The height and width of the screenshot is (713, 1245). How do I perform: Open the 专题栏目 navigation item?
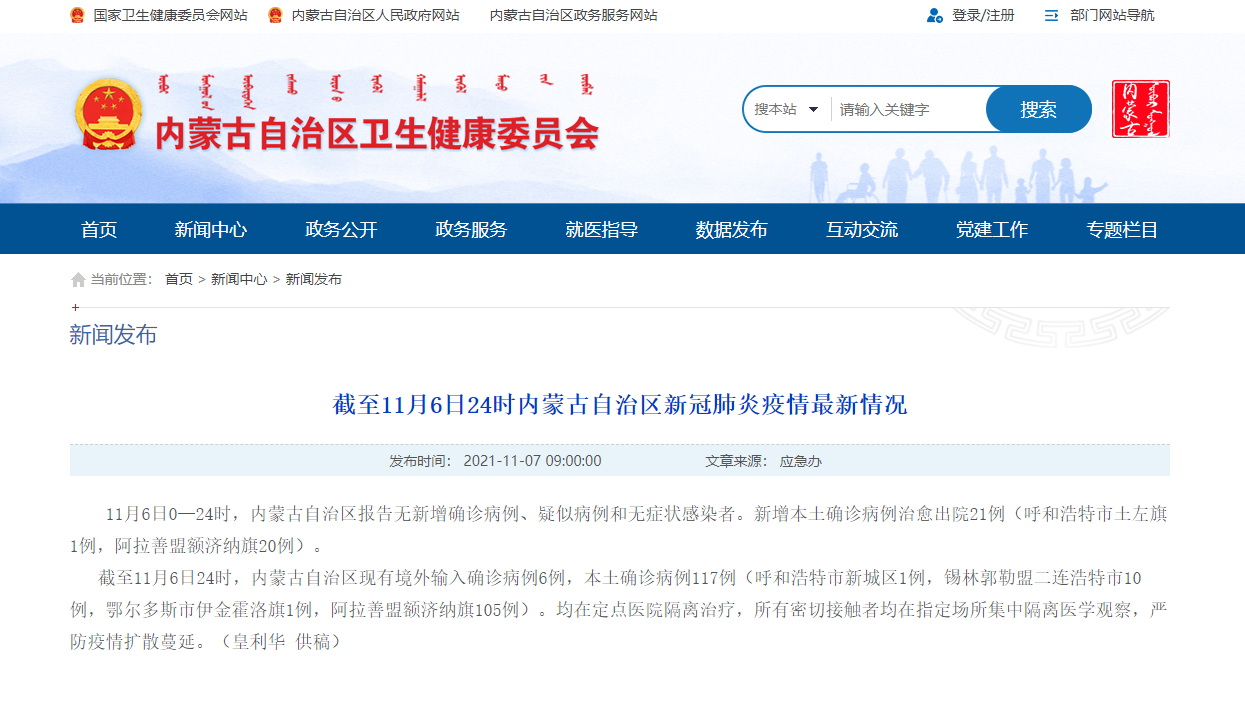(1122, 229)
